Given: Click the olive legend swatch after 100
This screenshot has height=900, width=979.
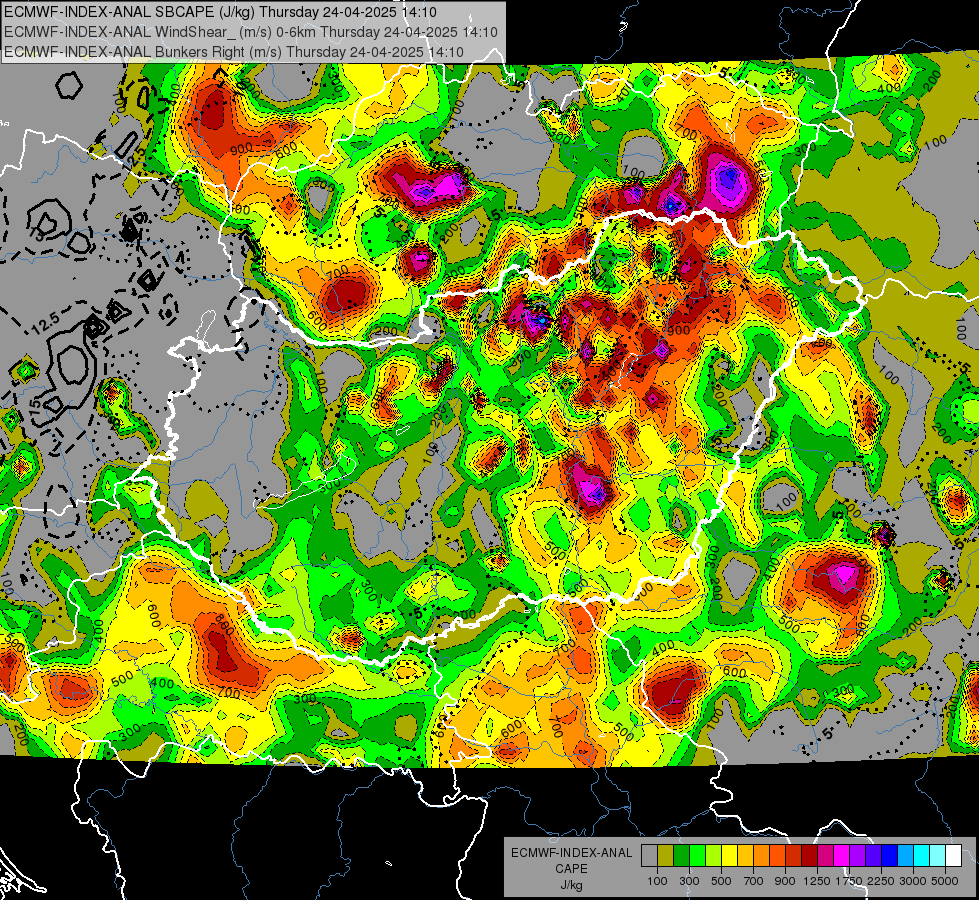Looking at the screenshot, I should (666, 856).
